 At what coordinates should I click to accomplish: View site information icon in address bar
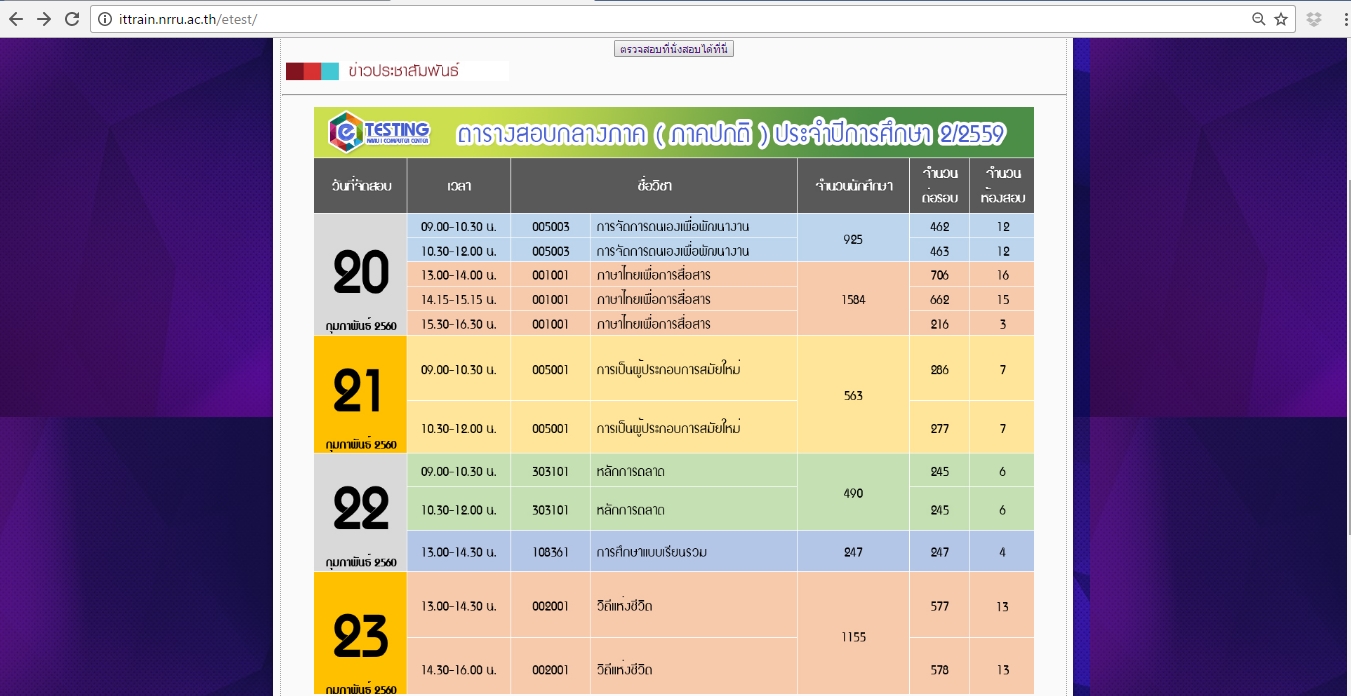[105, 19]
